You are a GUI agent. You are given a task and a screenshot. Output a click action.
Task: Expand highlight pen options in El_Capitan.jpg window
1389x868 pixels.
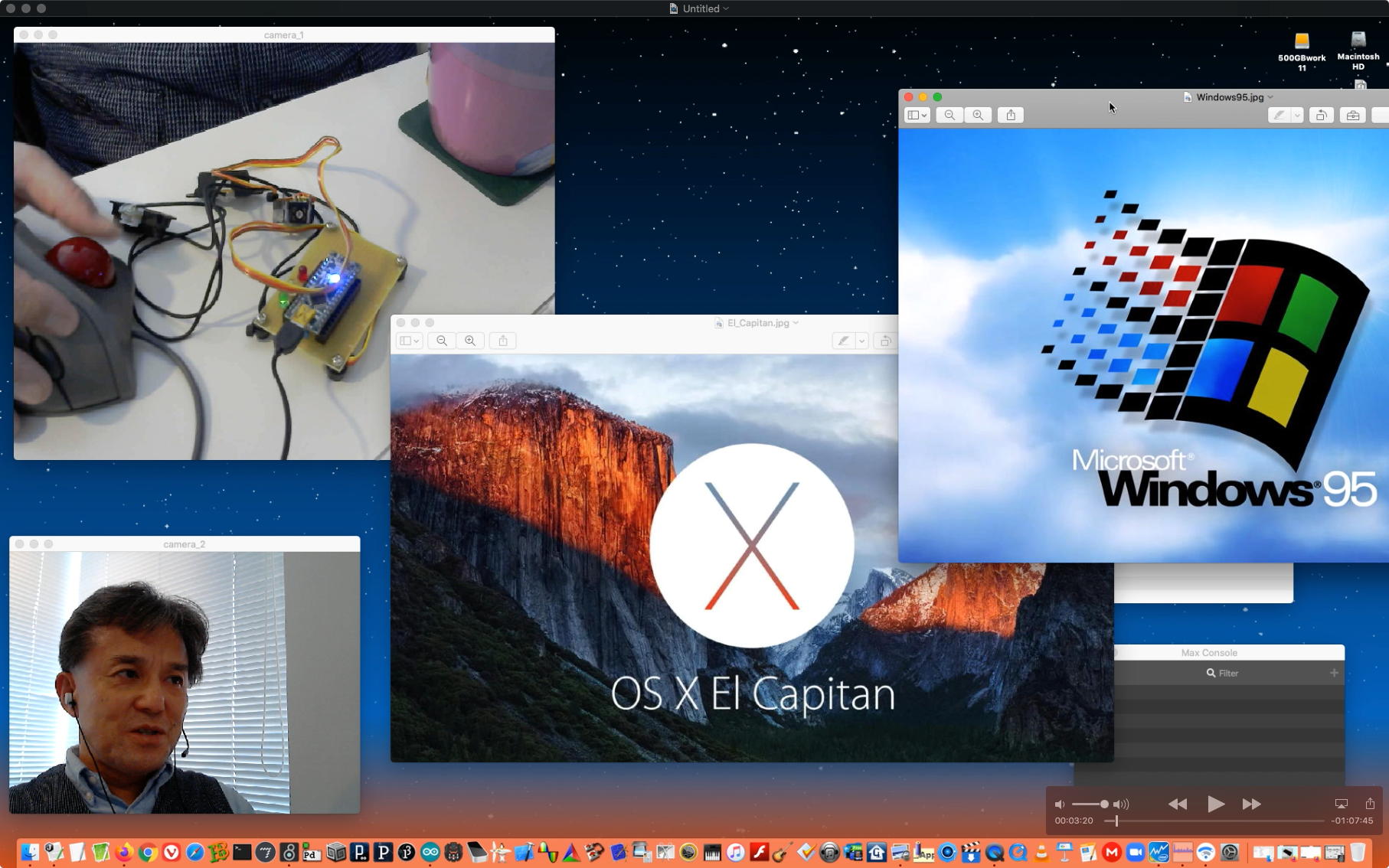[861, 341]
